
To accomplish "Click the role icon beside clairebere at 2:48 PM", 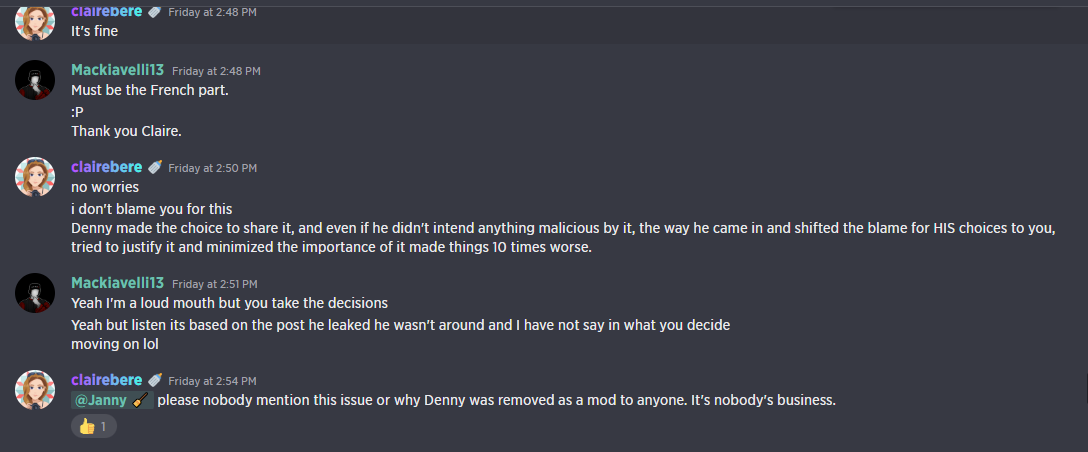I will (x=154, y=11).
